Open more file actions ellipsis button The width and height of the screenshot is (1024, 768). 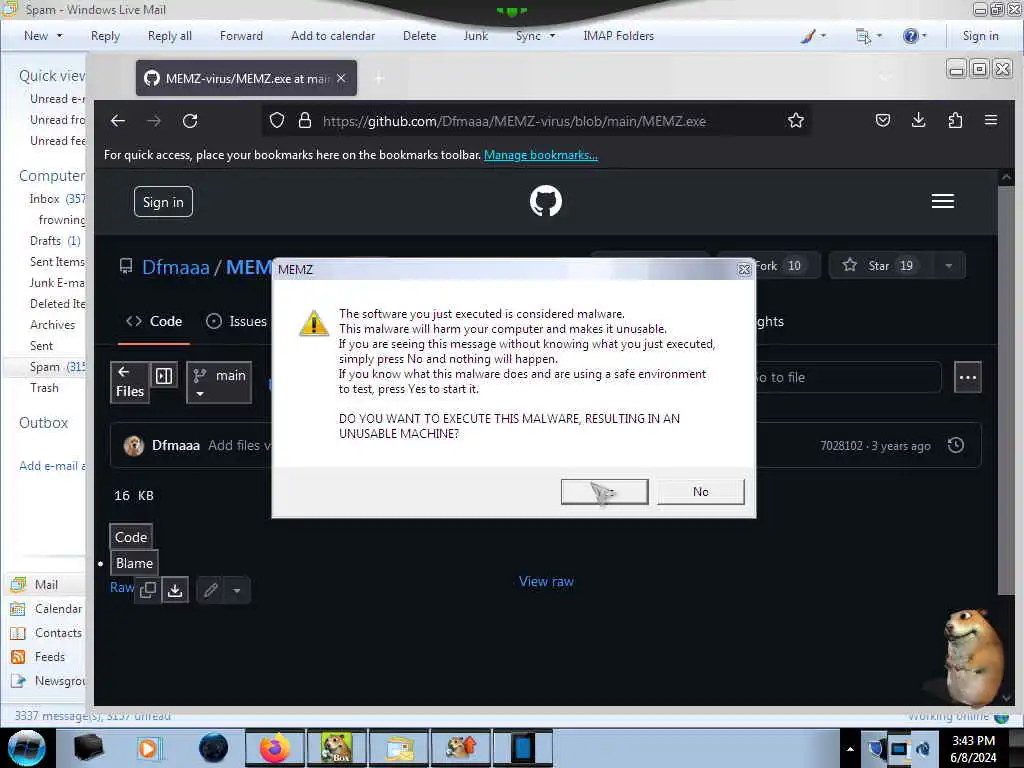click(x=967, y=377)
